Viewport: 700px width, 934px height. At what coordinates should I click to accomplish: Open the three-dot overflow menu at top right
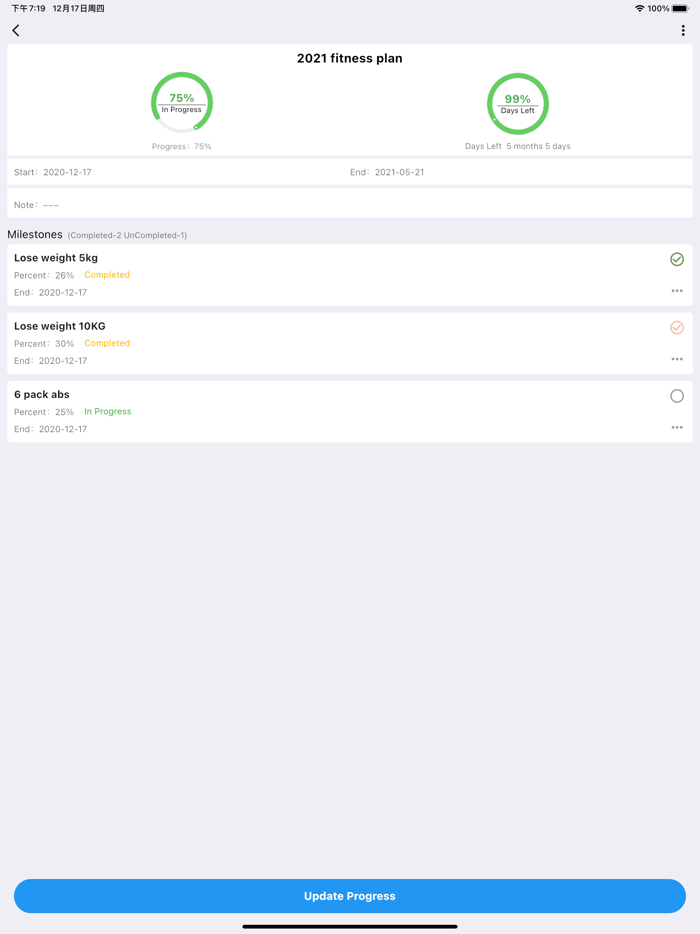coord(683,30)
